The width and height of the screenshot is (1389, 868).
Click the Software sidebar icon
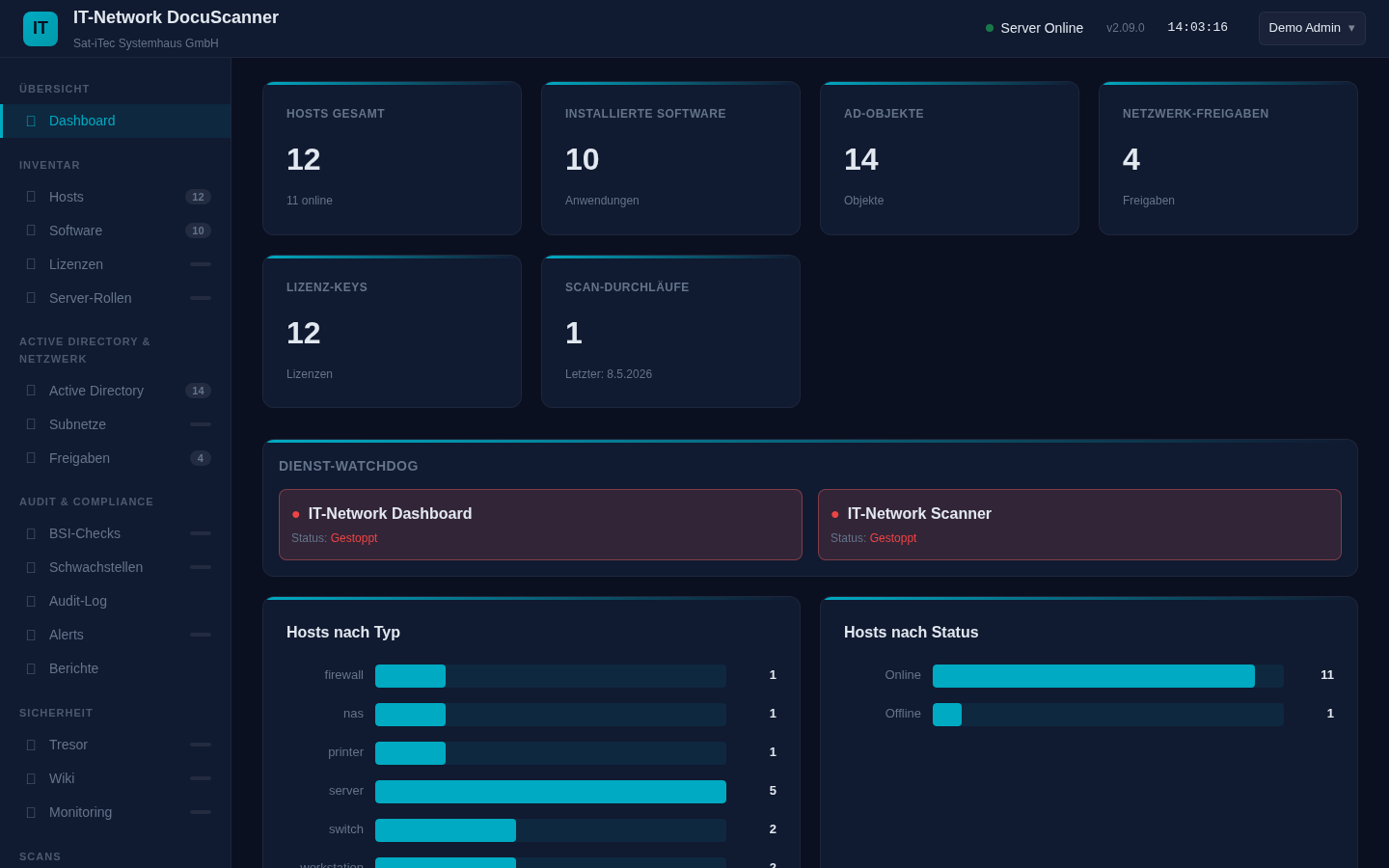click(31, 231)
